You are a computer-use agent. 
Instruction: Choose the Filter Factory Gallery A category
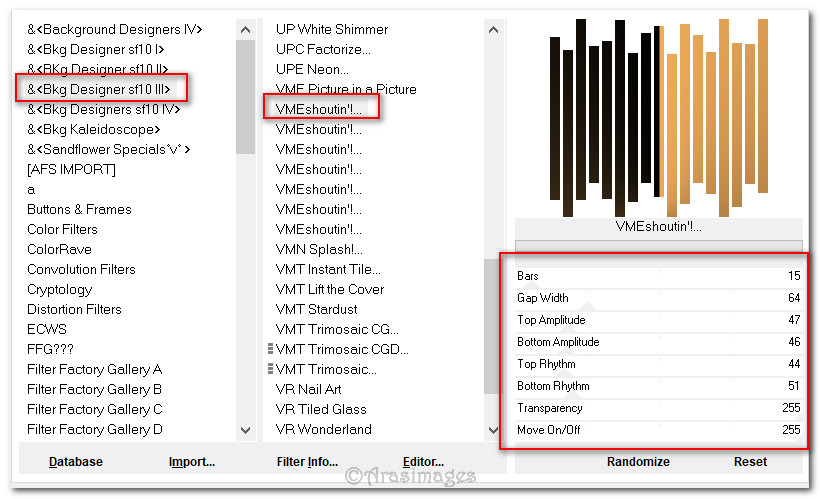pos(94,369)
